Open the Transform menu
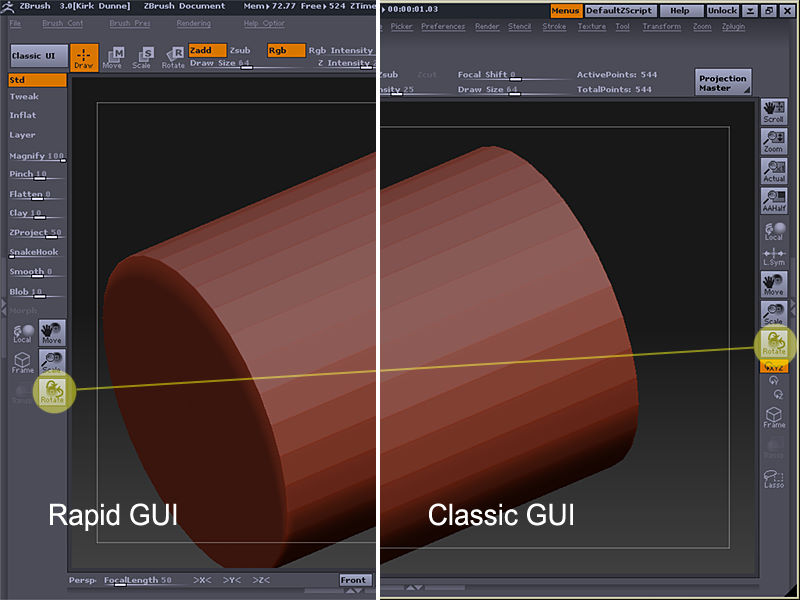 click(x=662, y=27)
